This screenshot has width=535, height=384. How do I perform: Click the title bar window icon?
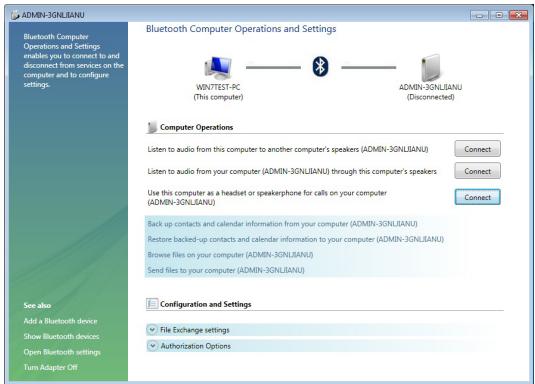click(x=15, y=15)
